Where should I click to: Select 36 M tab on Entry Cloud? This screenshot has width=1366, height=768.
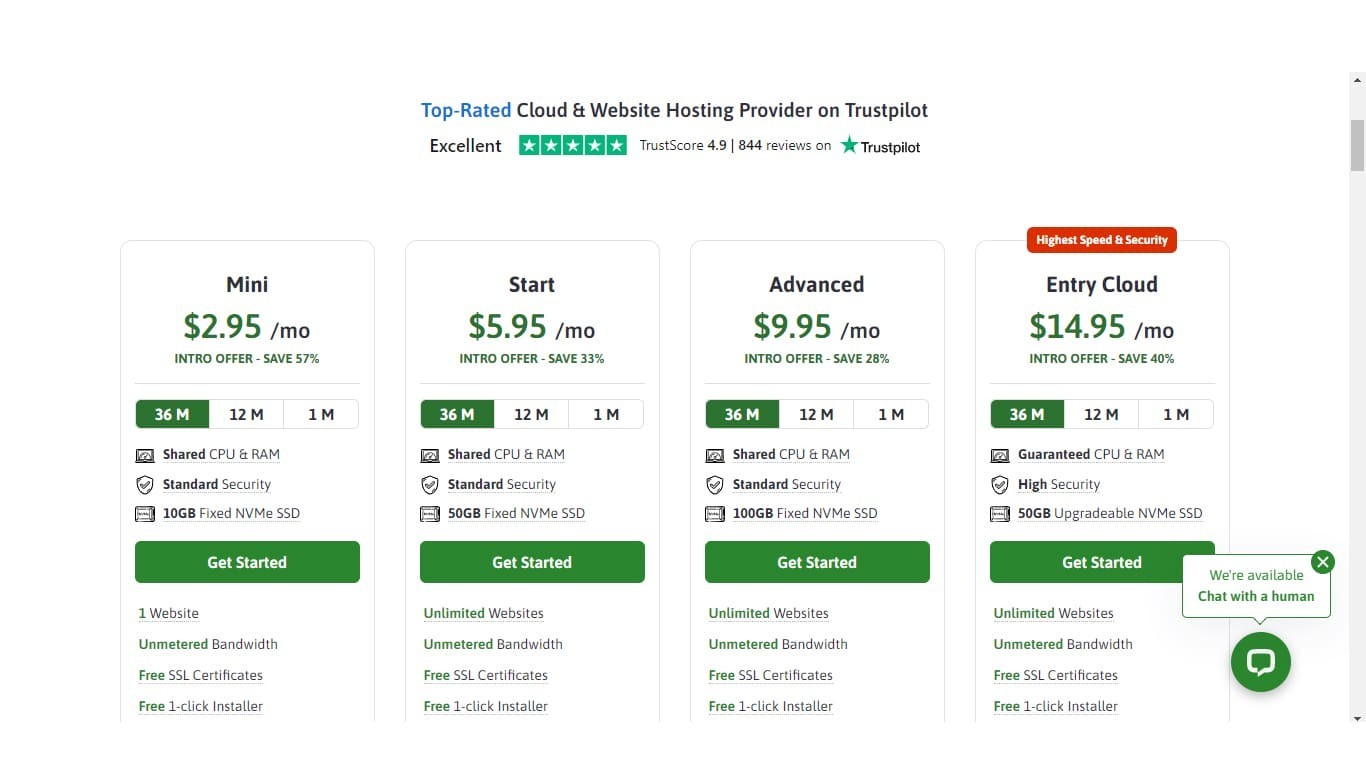1027,414
